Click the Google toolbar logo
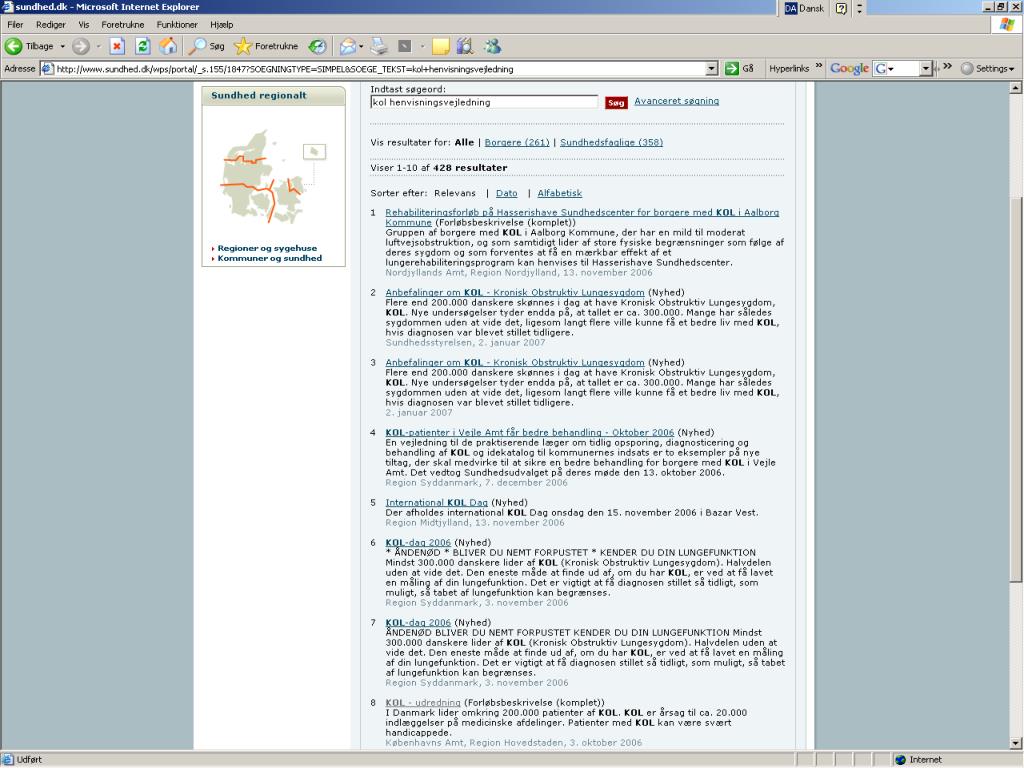Image resolution: width=1024 pixels, height=768 pixels. pos(849,69)
